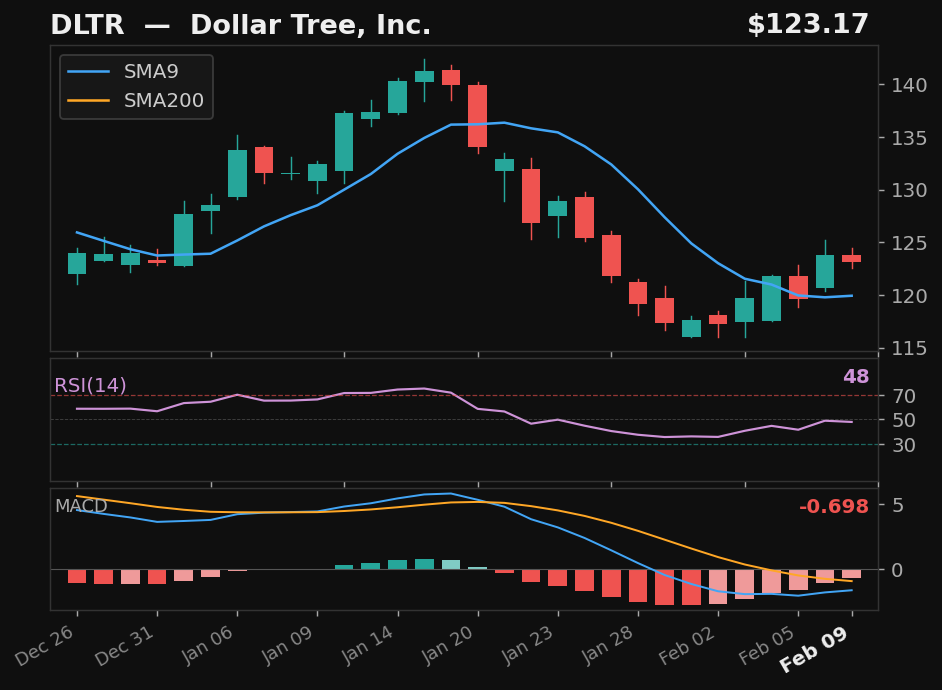The height and width of the screenshot is (690, 942).
Task: Click the bold Feb 09 date label
Action: pyautogui.click(x=813, y=649)
